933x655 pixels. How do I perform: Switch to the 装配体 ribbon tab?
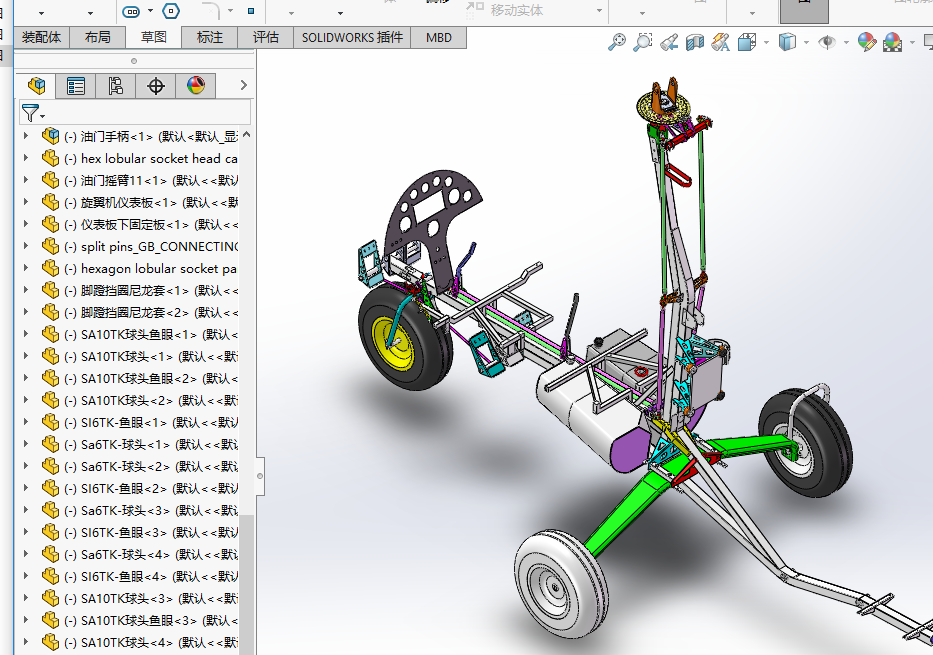coord(41,38)
